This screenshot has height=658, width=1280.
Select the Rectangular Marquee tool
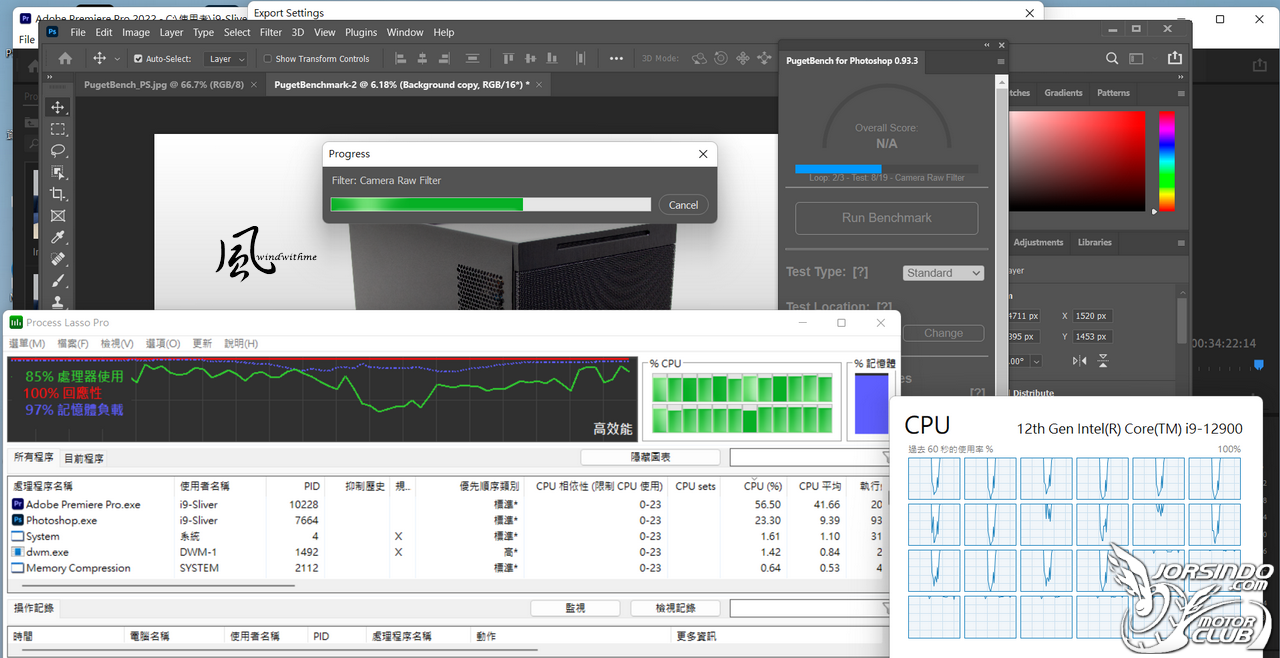coord(58,129)
